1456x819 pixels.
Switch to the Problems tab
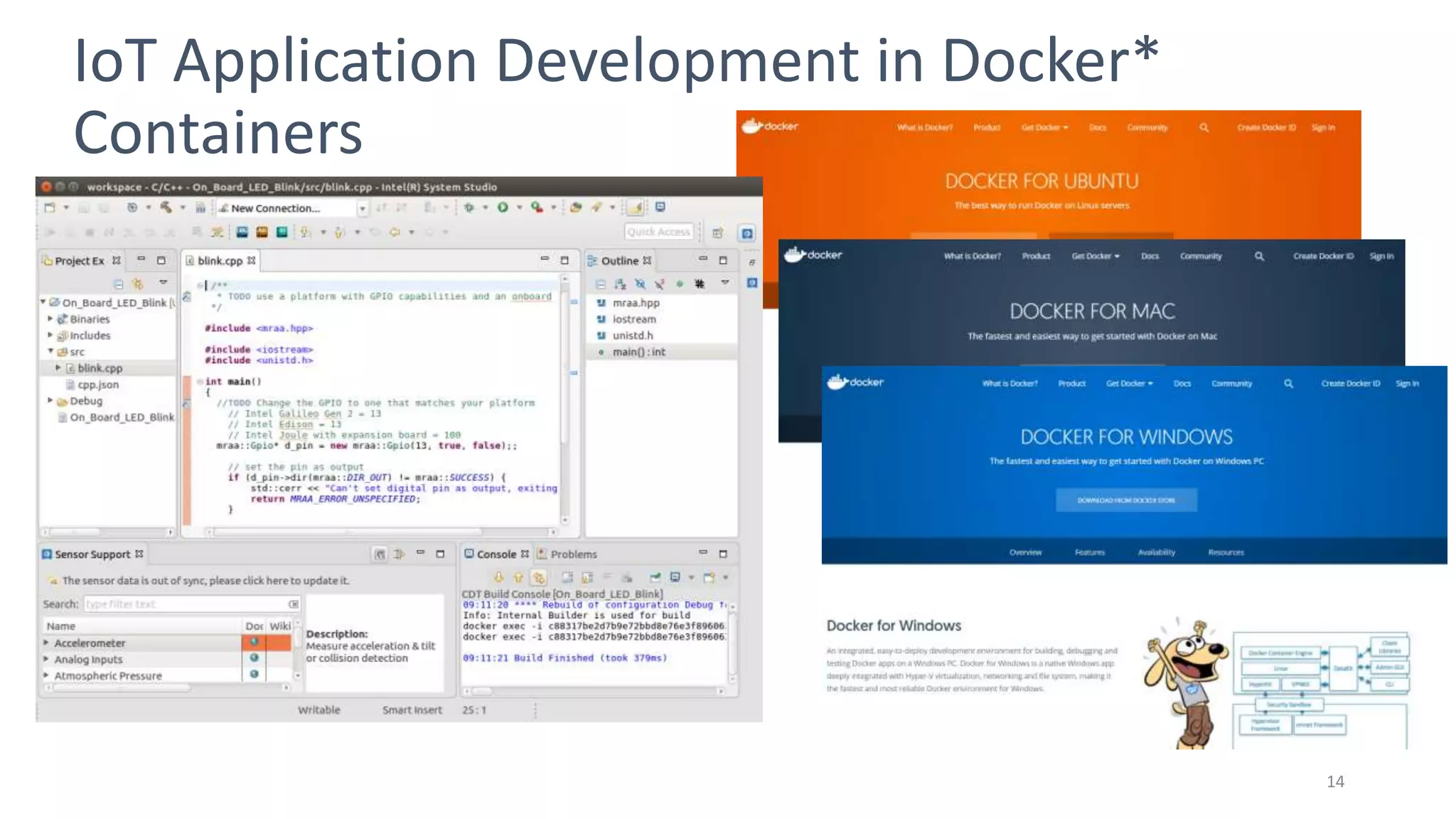click(x=567, y=554)
